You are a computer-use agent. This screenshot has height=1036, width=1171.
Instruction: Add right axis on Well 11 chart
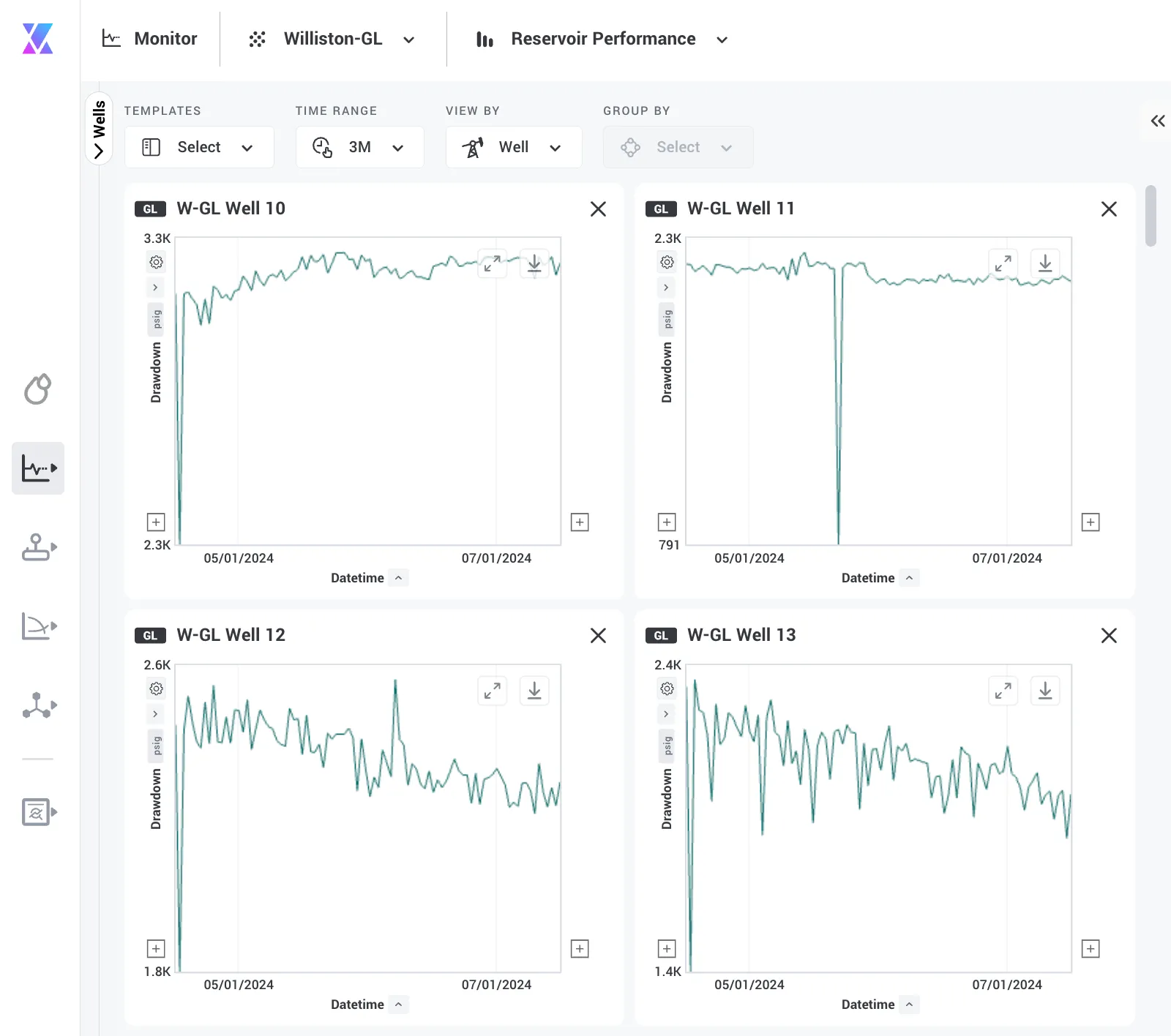tap(1090, 522)
